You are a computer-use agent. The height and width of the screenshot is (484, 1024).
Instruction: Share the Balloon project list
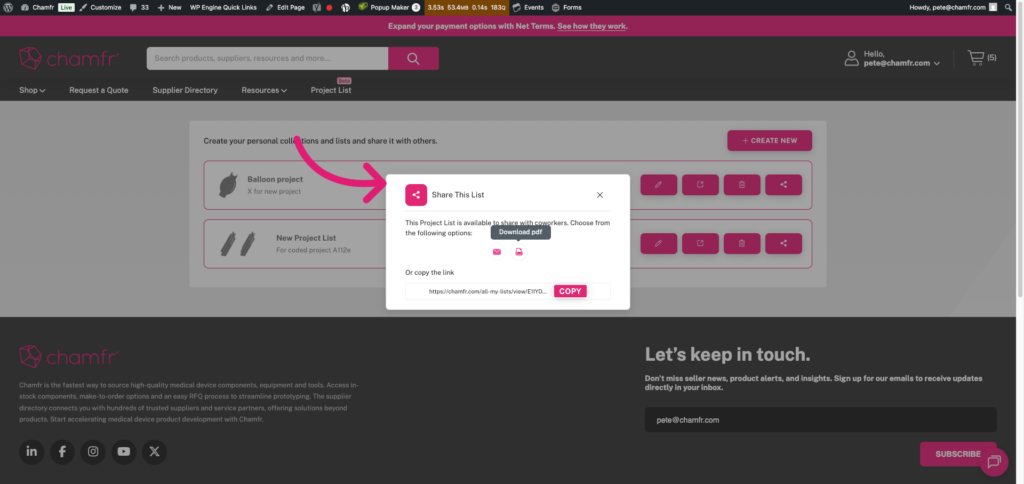point(784,185)
